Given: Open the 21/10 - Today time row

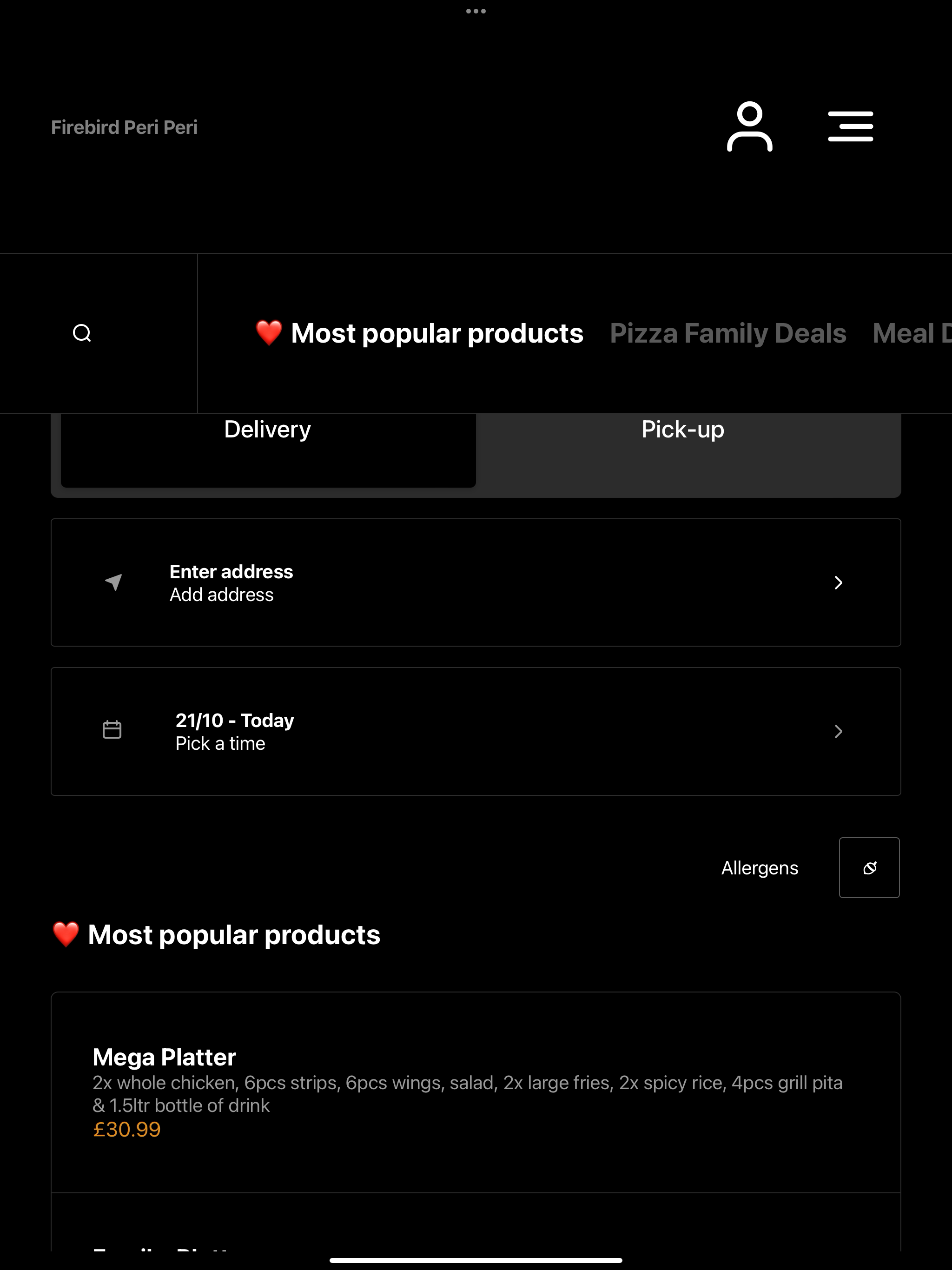Looking at the screenshot, I should (476, 731).
